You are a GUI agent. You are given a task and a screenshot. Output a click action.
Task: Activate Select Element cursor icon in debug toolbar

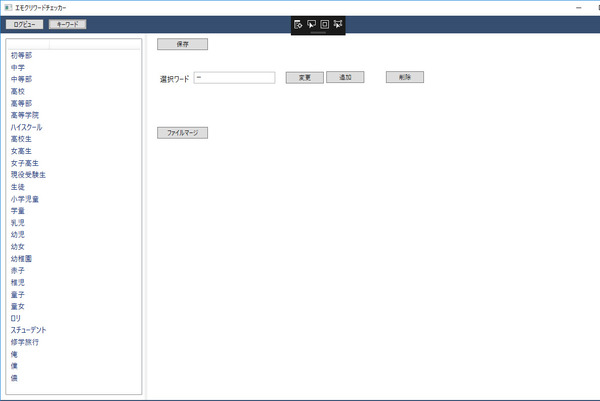point(311,24)
